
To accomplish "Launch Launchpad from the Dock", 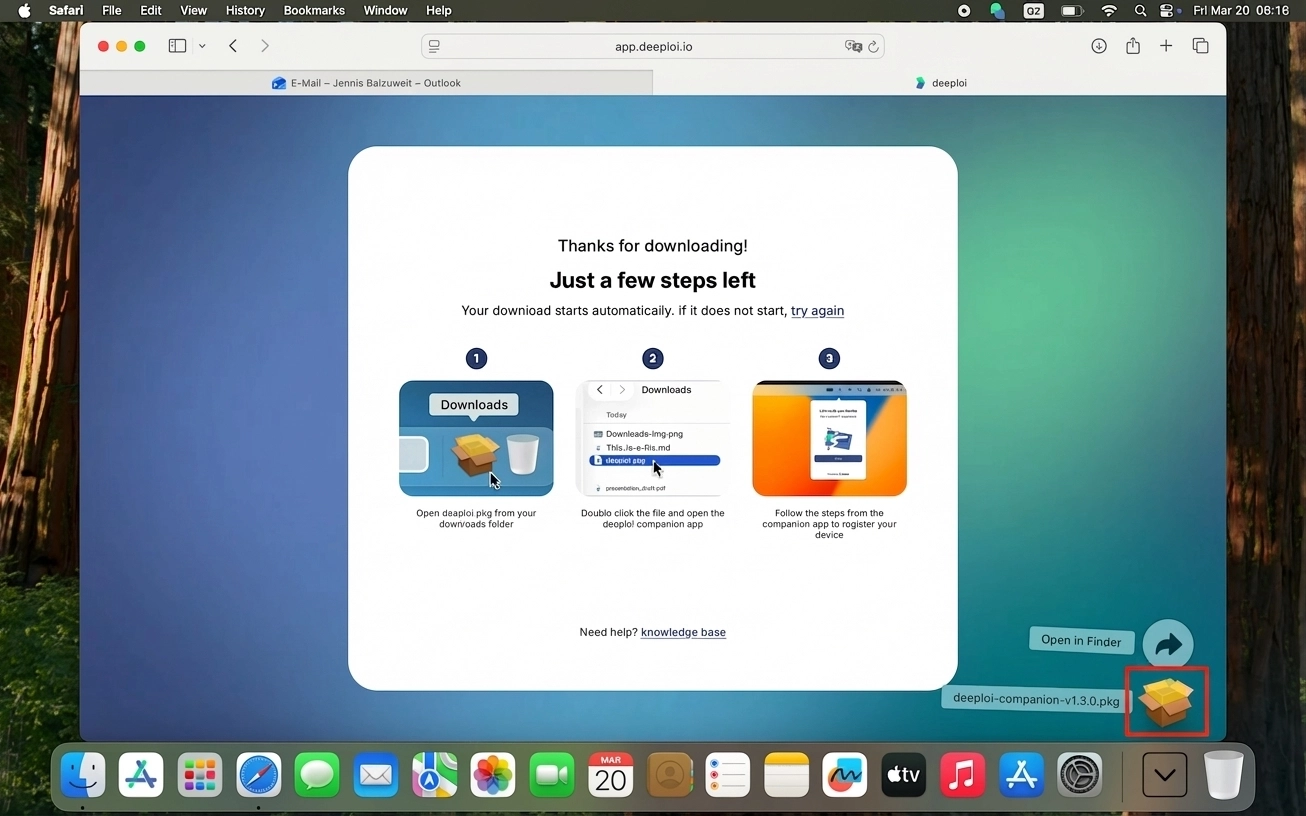I will click(x=200, y=775).
